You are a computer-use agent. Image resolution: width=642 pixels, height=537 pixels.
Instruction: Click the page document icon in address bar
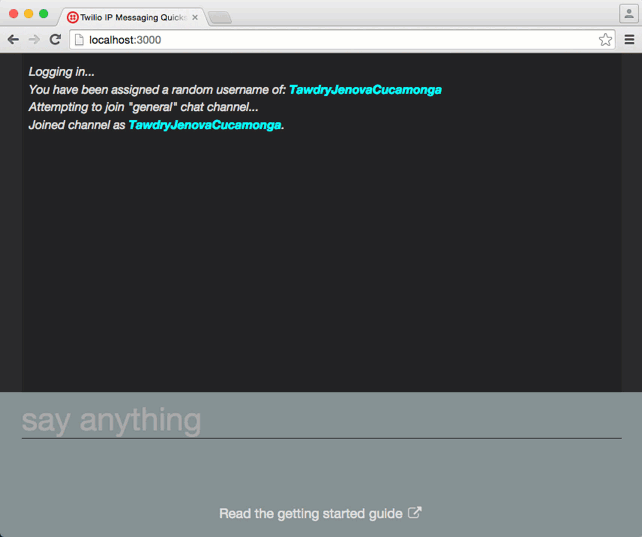coord(79,40)
